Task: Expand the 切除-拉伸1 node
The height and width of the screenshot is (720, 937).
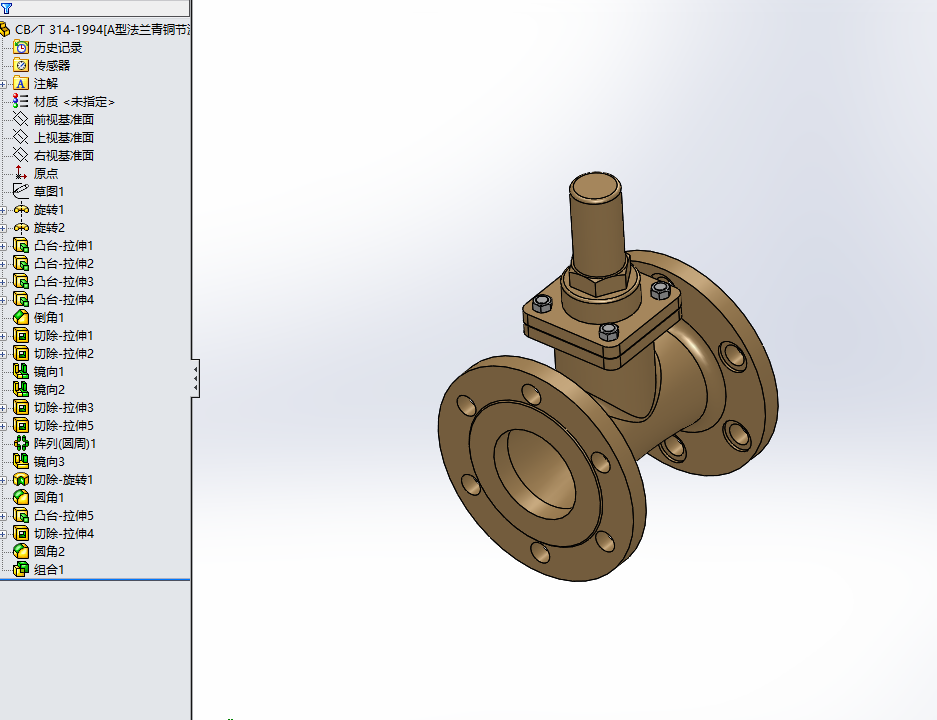Action: (x=3, y=336)
